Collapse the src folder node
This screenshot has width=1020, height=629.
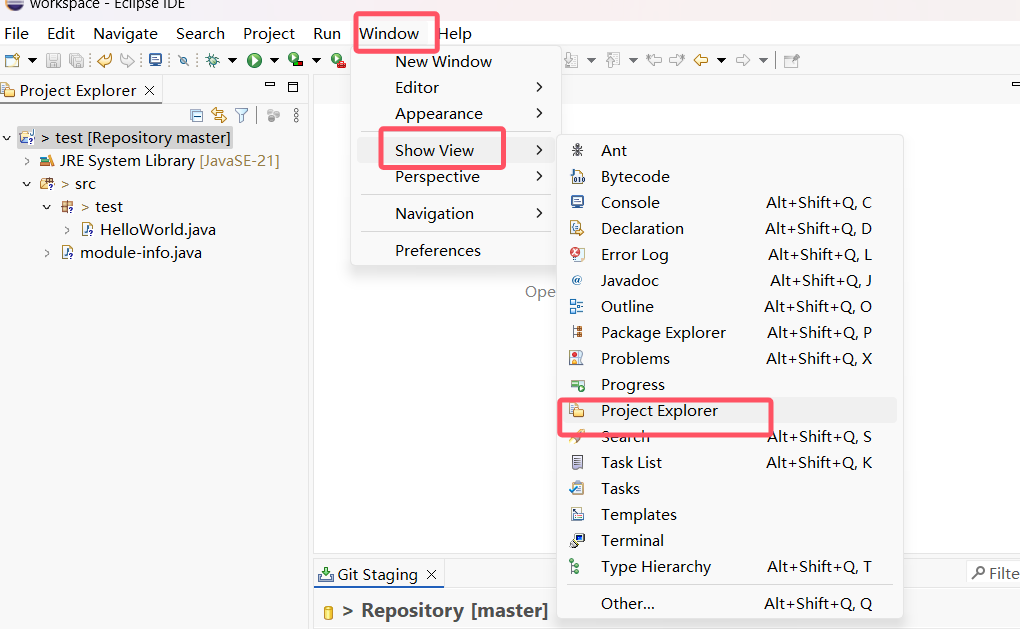tap(27, 184)
